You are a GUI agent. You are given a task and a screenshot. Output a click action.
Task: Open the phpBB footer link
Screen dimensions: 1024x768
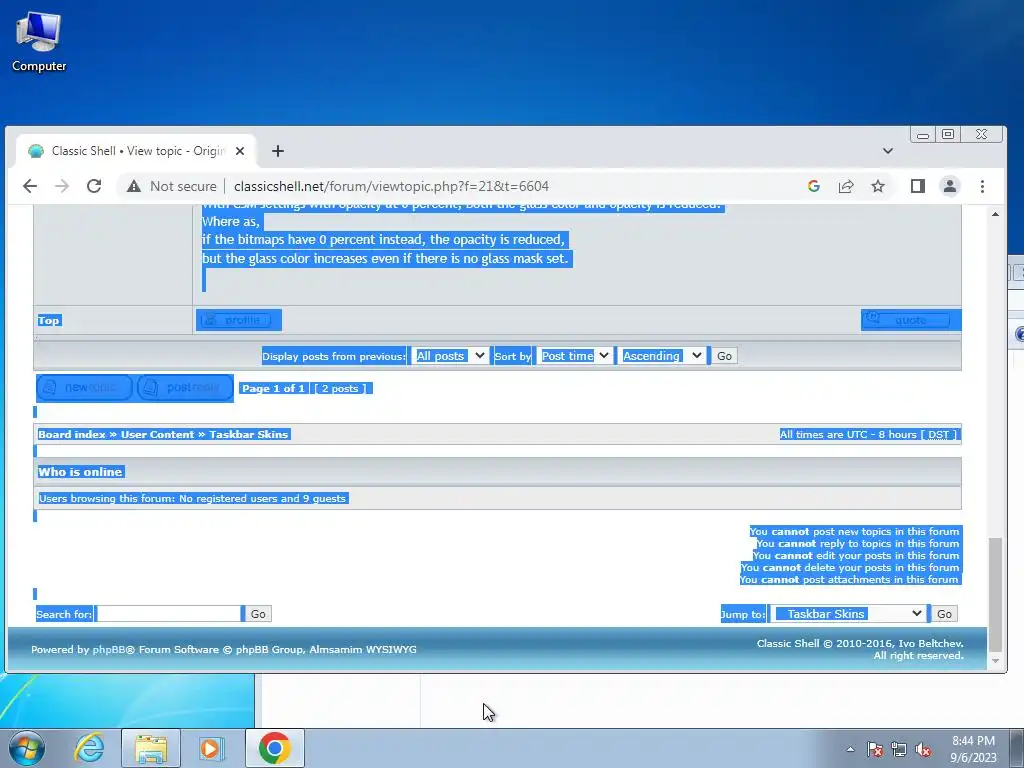[108, 649]
